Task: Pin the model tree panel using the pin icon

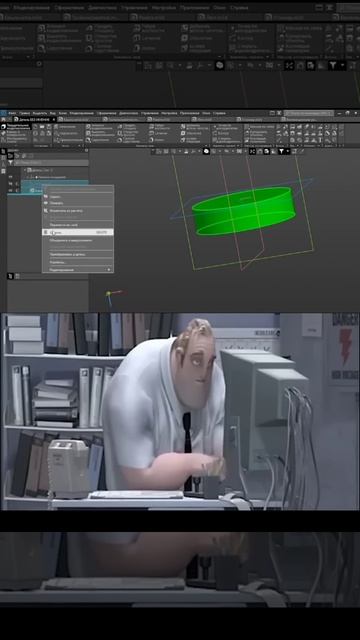Action: coord(86,150)
